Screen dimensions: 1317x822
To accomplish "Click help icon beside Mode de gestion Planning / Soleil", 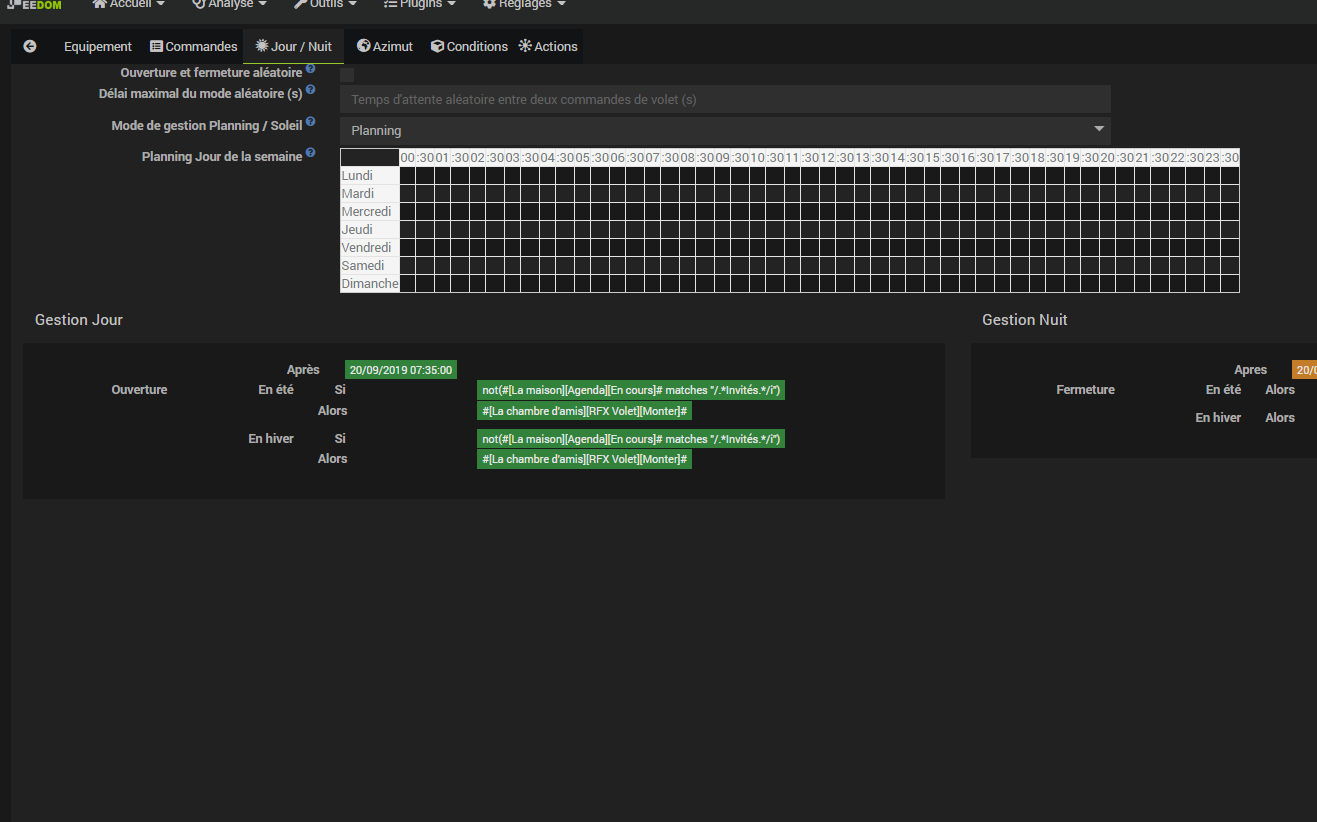I will point(310,122).
